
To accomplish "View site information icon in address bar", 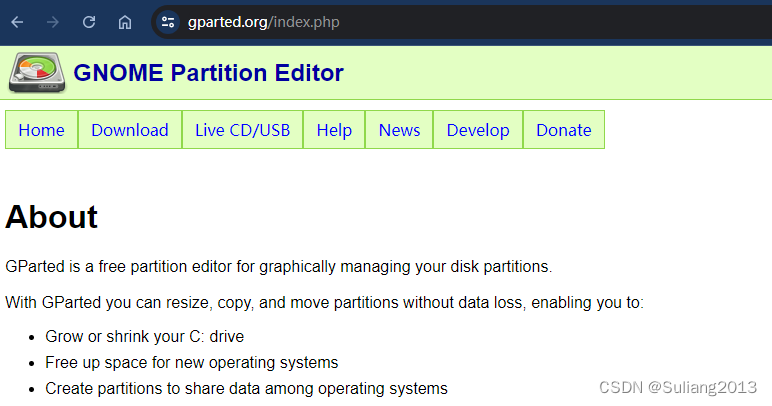I will (168, 22).
